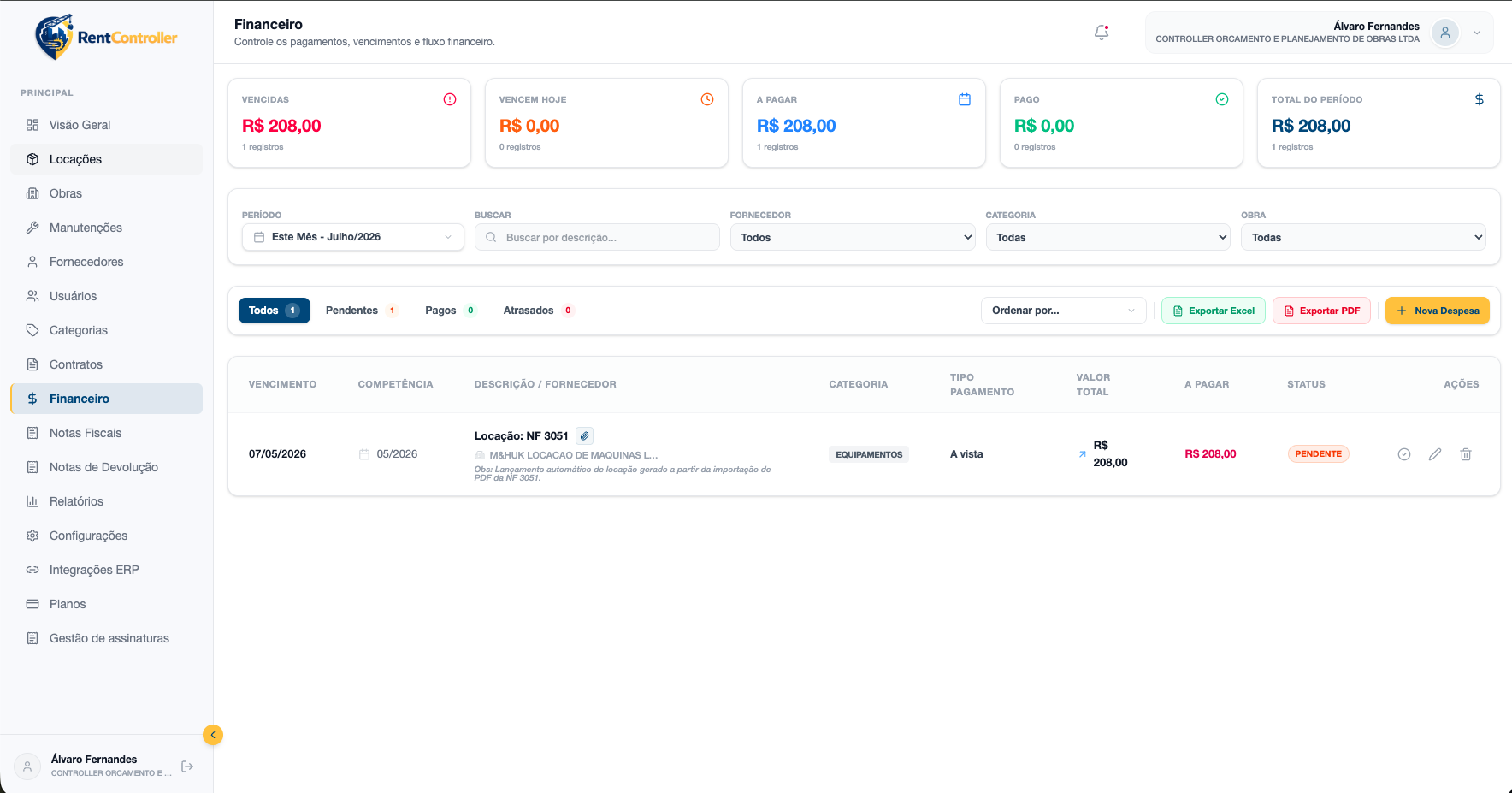Expand the Categoria Todas dropdown
The height and width of the screenshot is (793, 1512).
point(1108,237)
